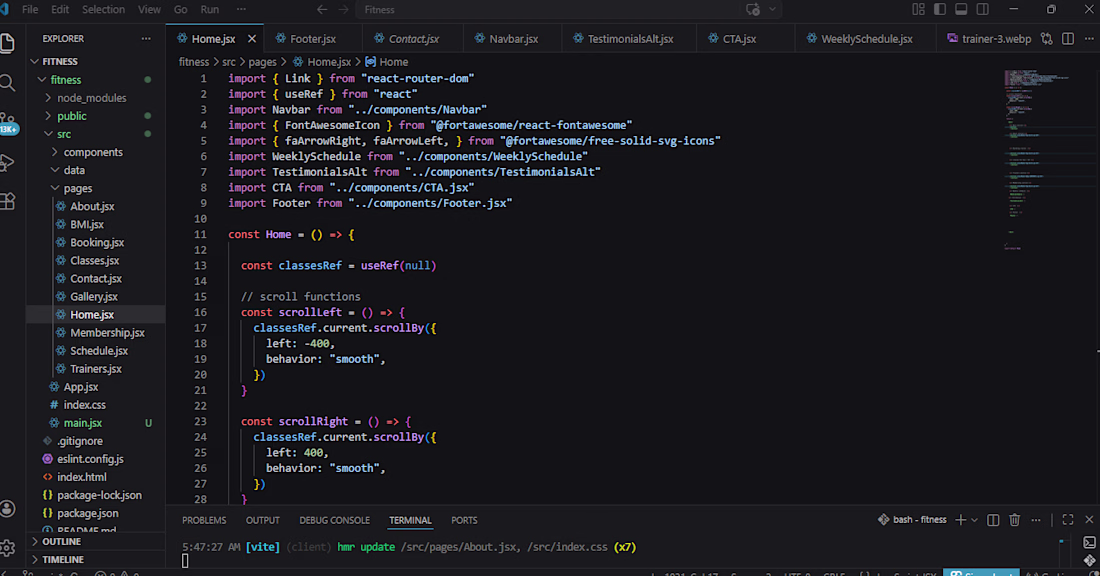Go forward with the title bar arrow
This screenshot has height=576, width=1100.
pyautogui.click(x=344, y=10)
